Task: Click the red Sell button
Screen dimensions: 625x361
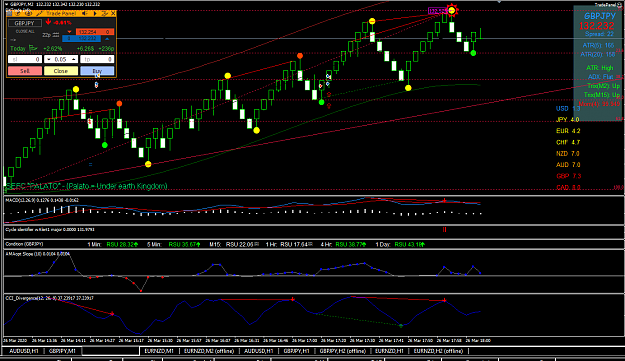Action: pos(25,71)
